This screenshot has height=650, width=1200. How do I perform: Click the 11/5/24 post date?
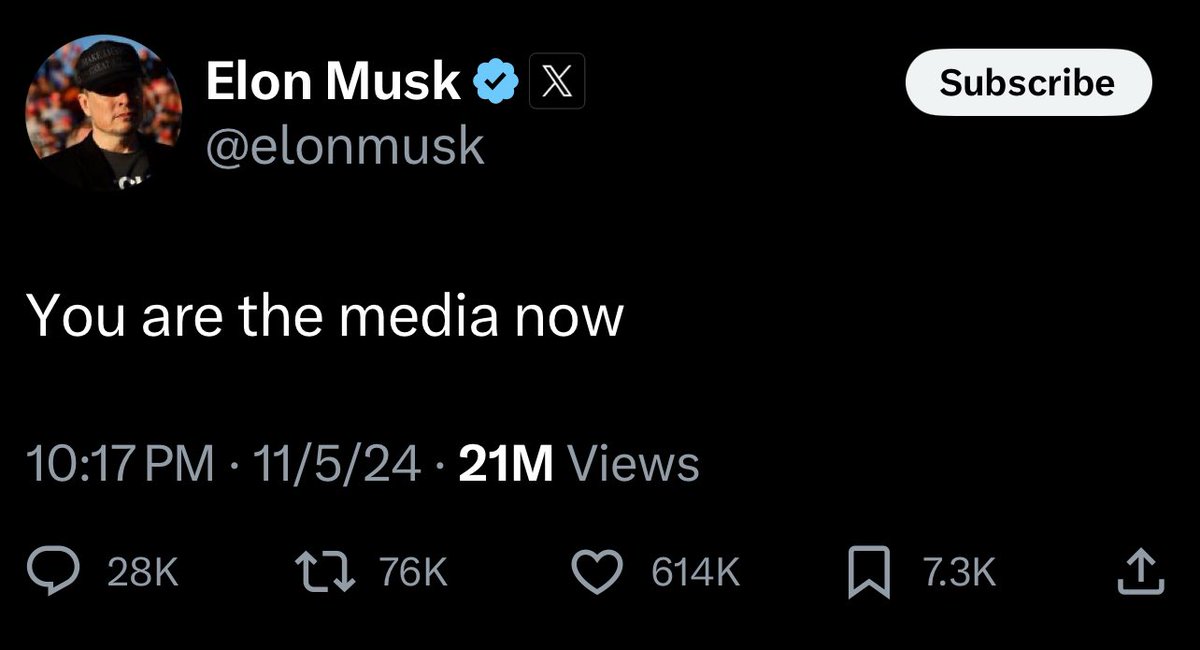(x=335, y=464)
